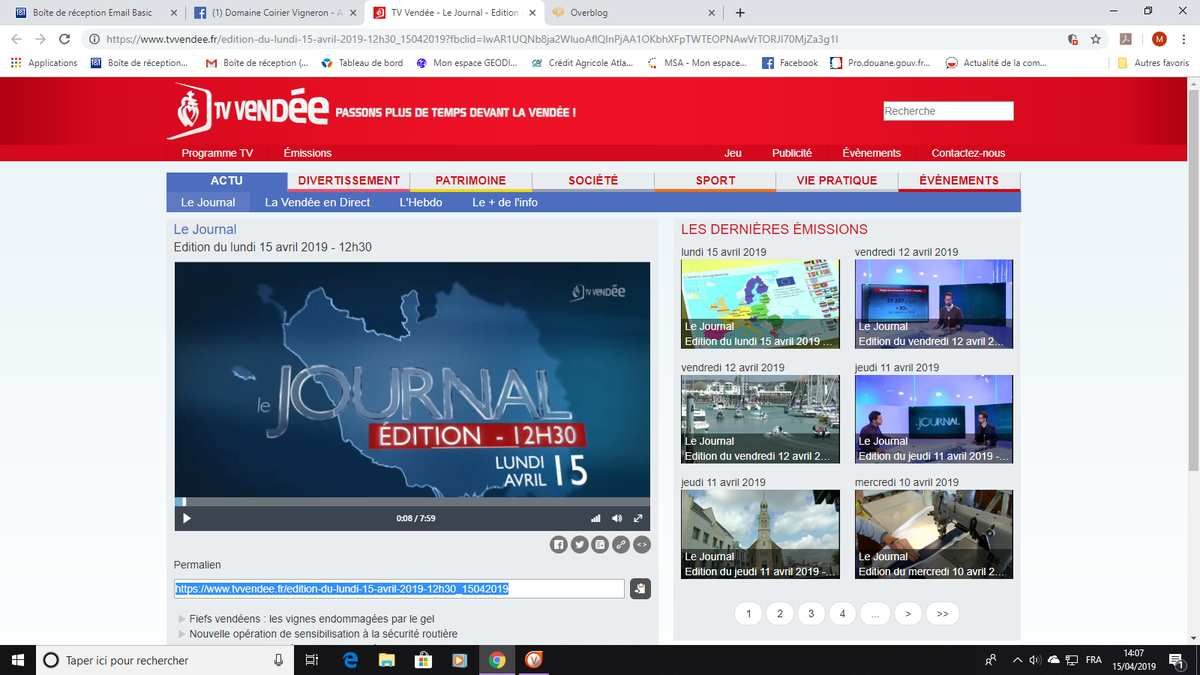
Task: Click the cookie-blocked icon in the address bar
Action: (1072, 39)
